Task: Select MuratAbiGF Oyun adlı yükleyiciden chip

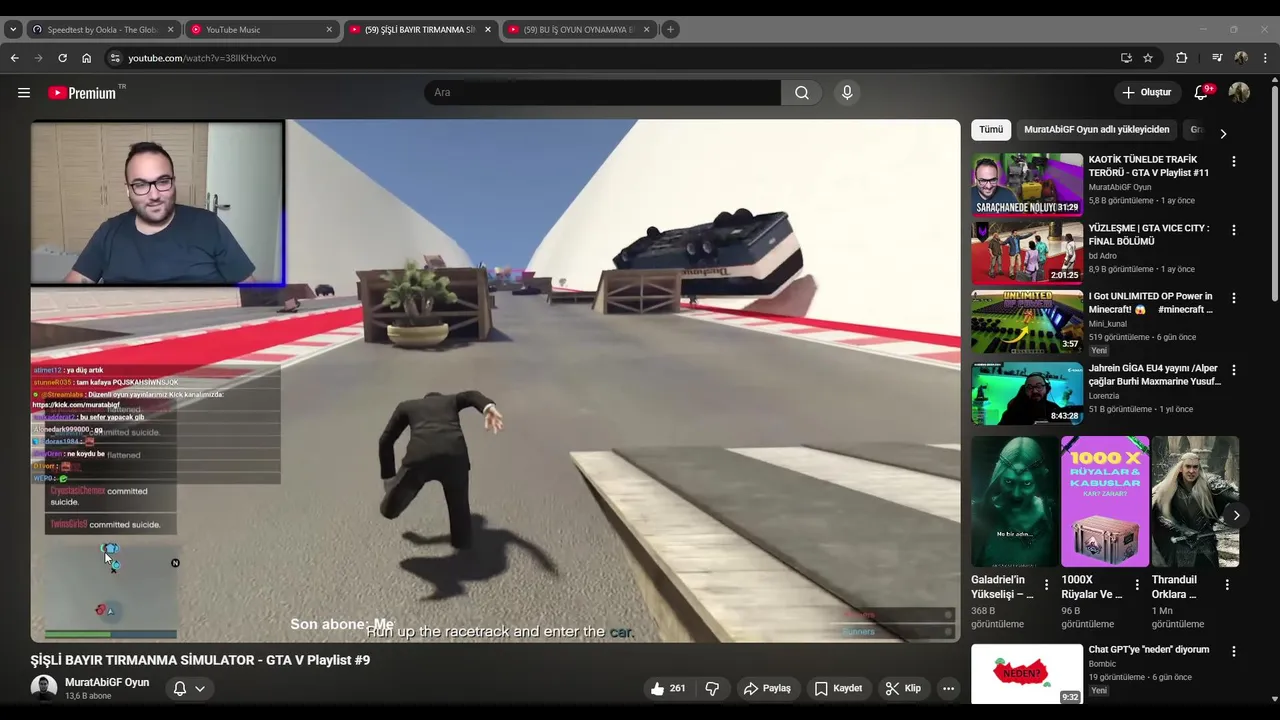Action: point(1096,130)
